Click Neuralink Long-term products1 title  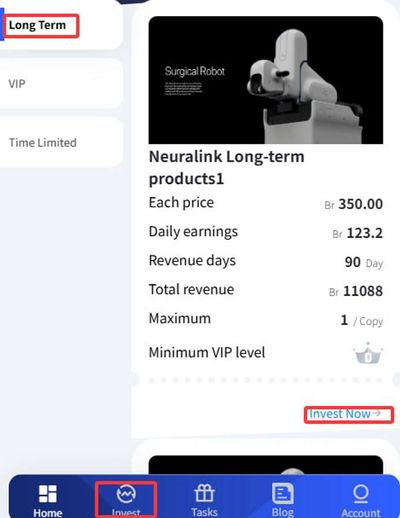(227, 167)
